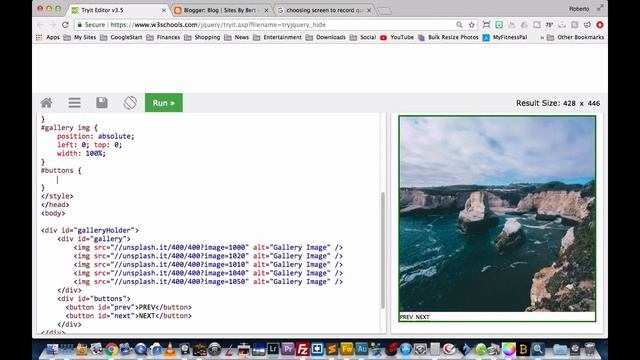Open the Finances bookmarks folder

pos(163,37)
